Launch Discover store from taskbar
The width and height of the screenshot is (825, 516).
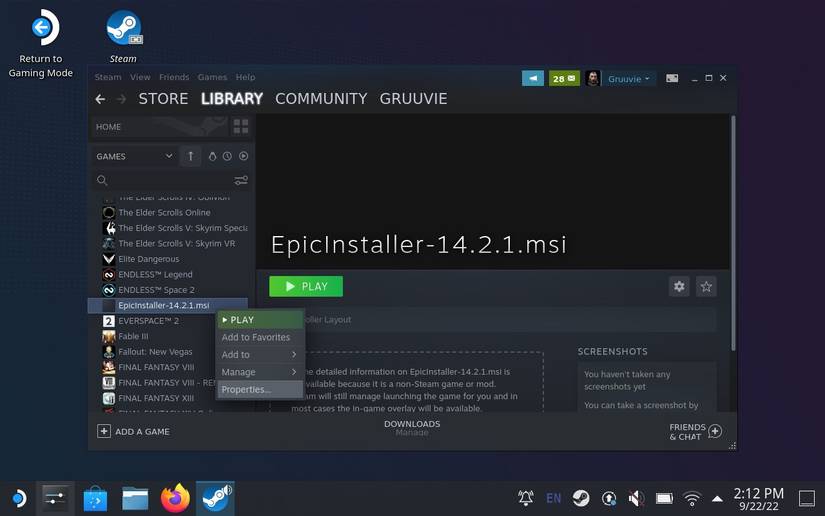[95, 498]
